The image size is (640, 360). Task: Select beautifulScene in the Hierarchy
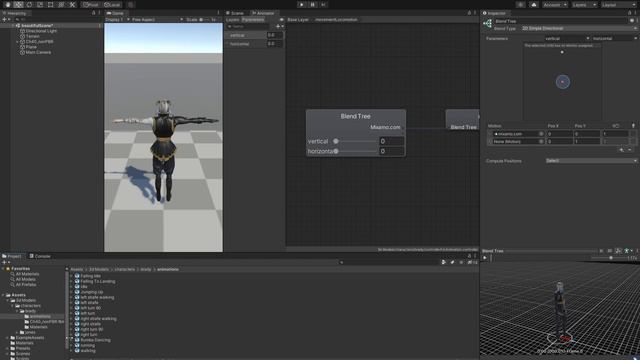(37, 25)
